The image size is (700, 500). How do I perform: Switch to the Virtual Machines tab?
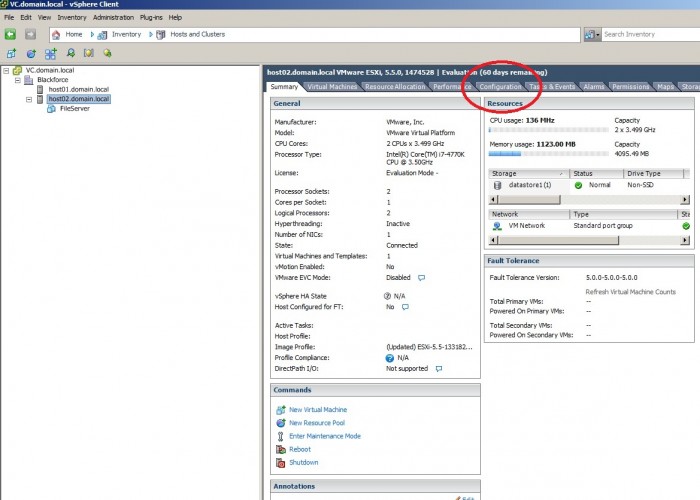(332, 87)
